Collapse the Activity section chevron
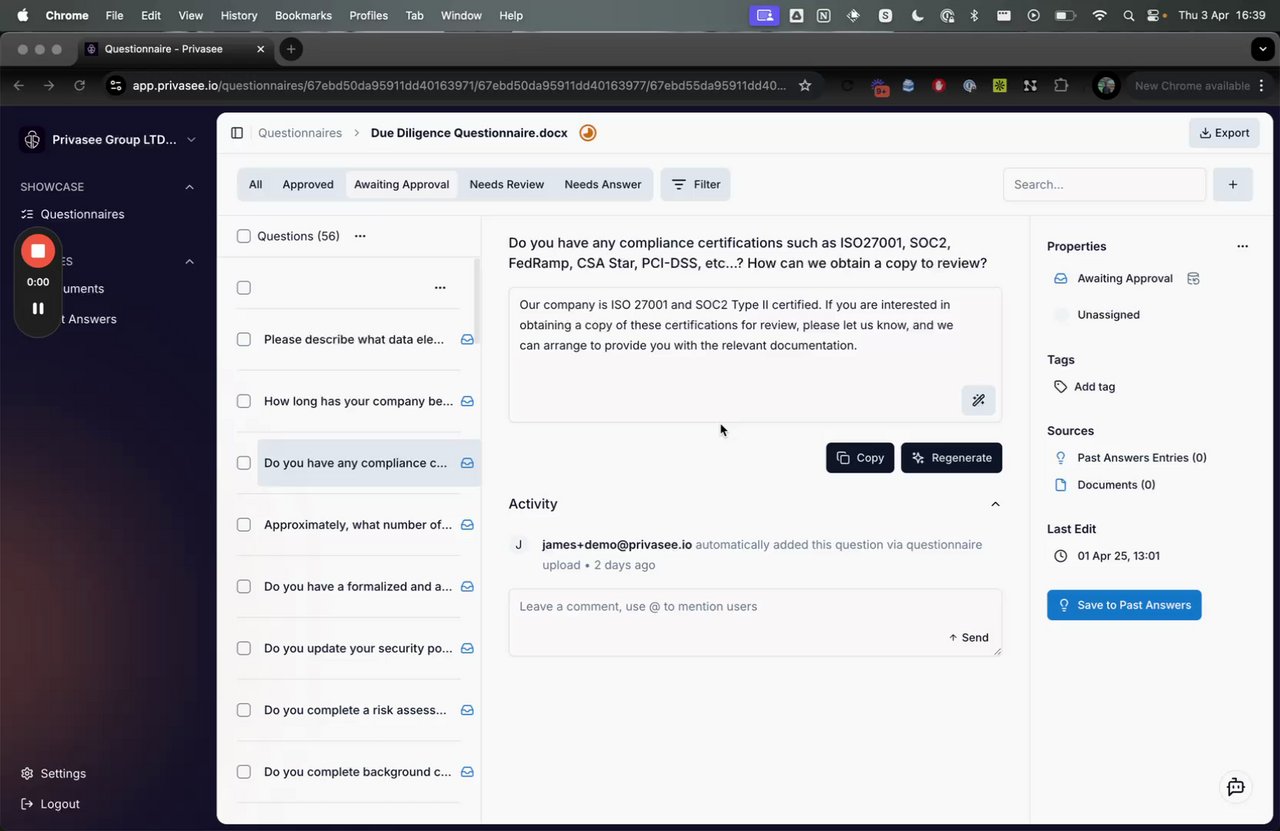This screenshot has width=1280, height=831. pos(995,504)
